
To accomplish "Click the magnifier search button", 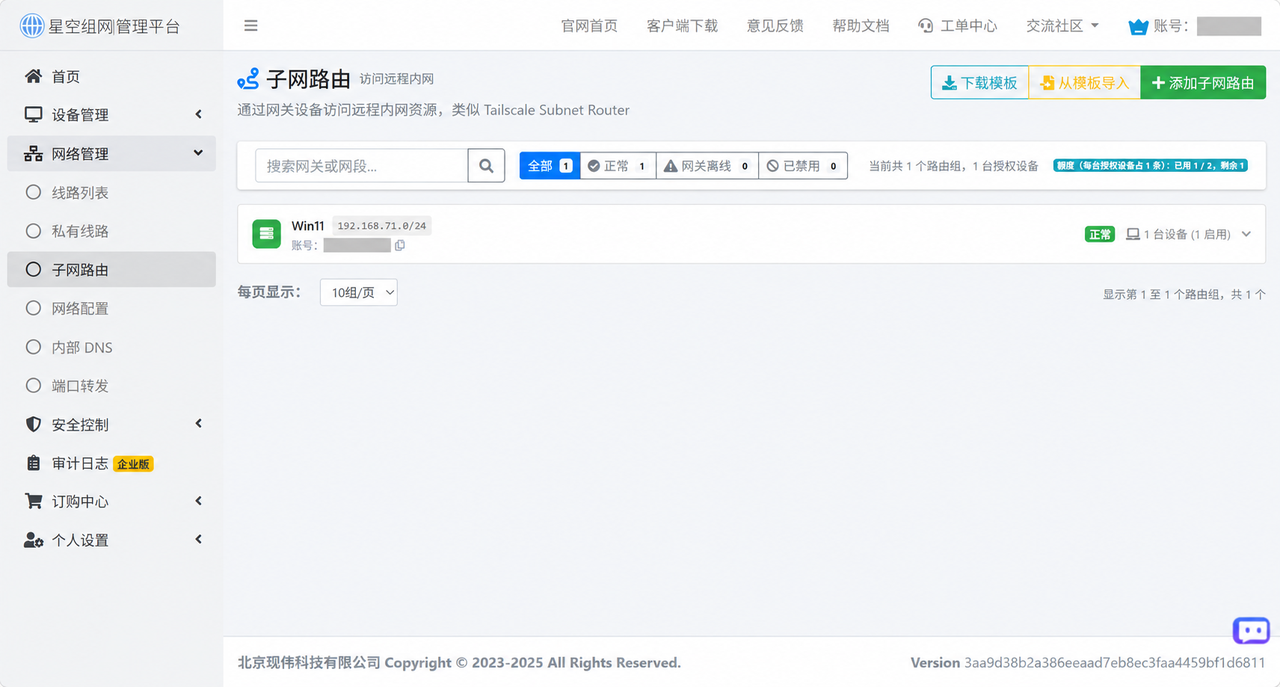I will coord(486,166).
